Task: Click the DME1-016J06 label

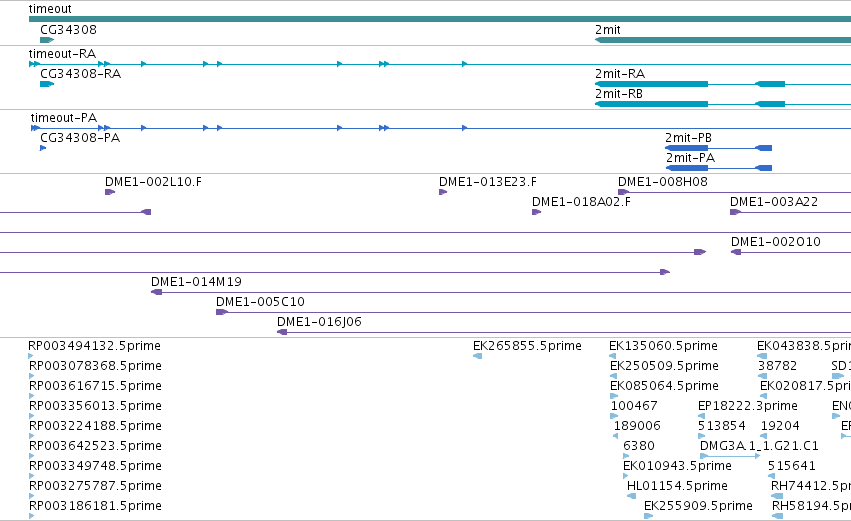Action: pos(319,322)
